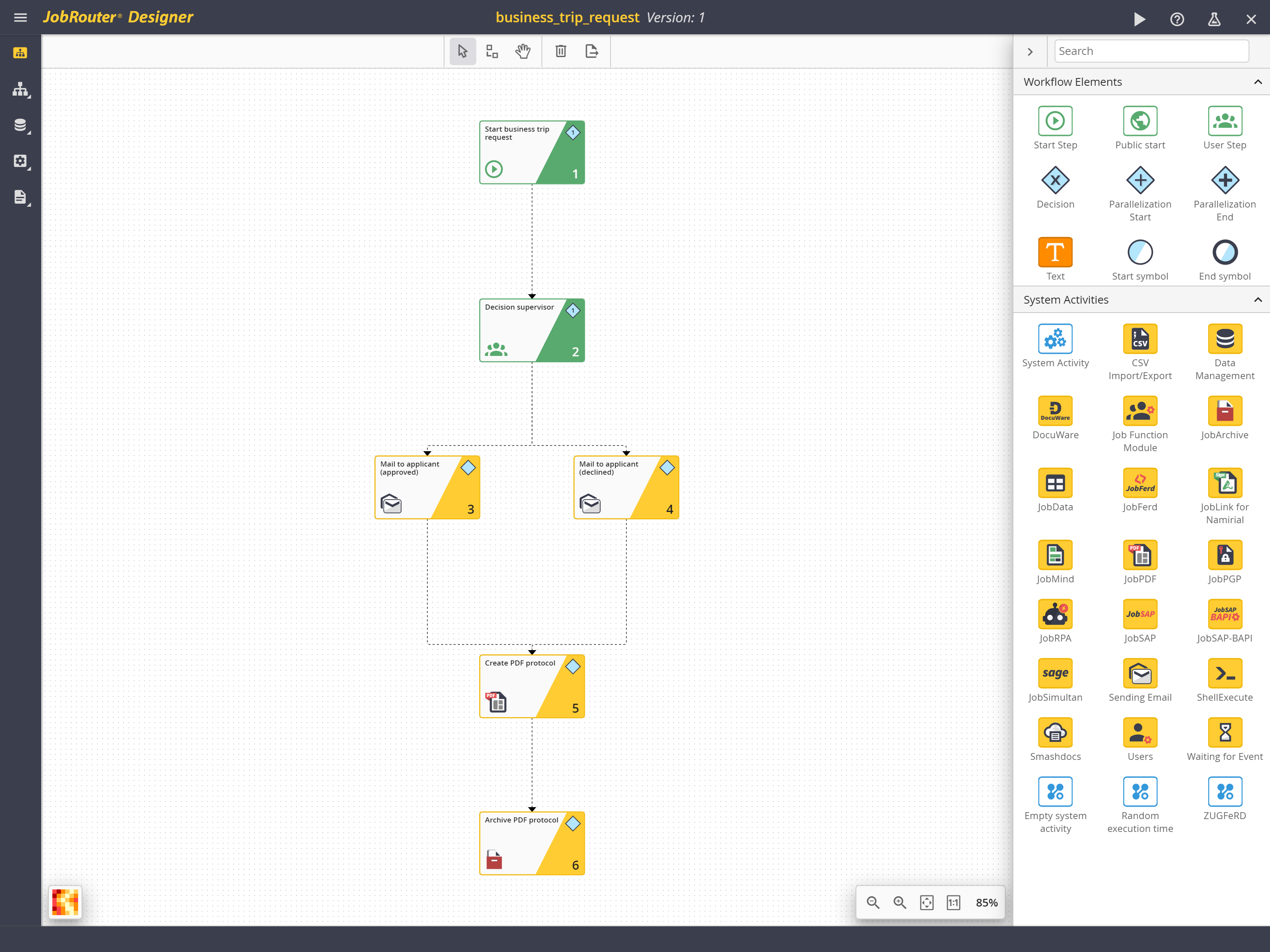Click the play run process button
The width and height of the screenshot is (1270, 952).
[x=1139, y=19]
